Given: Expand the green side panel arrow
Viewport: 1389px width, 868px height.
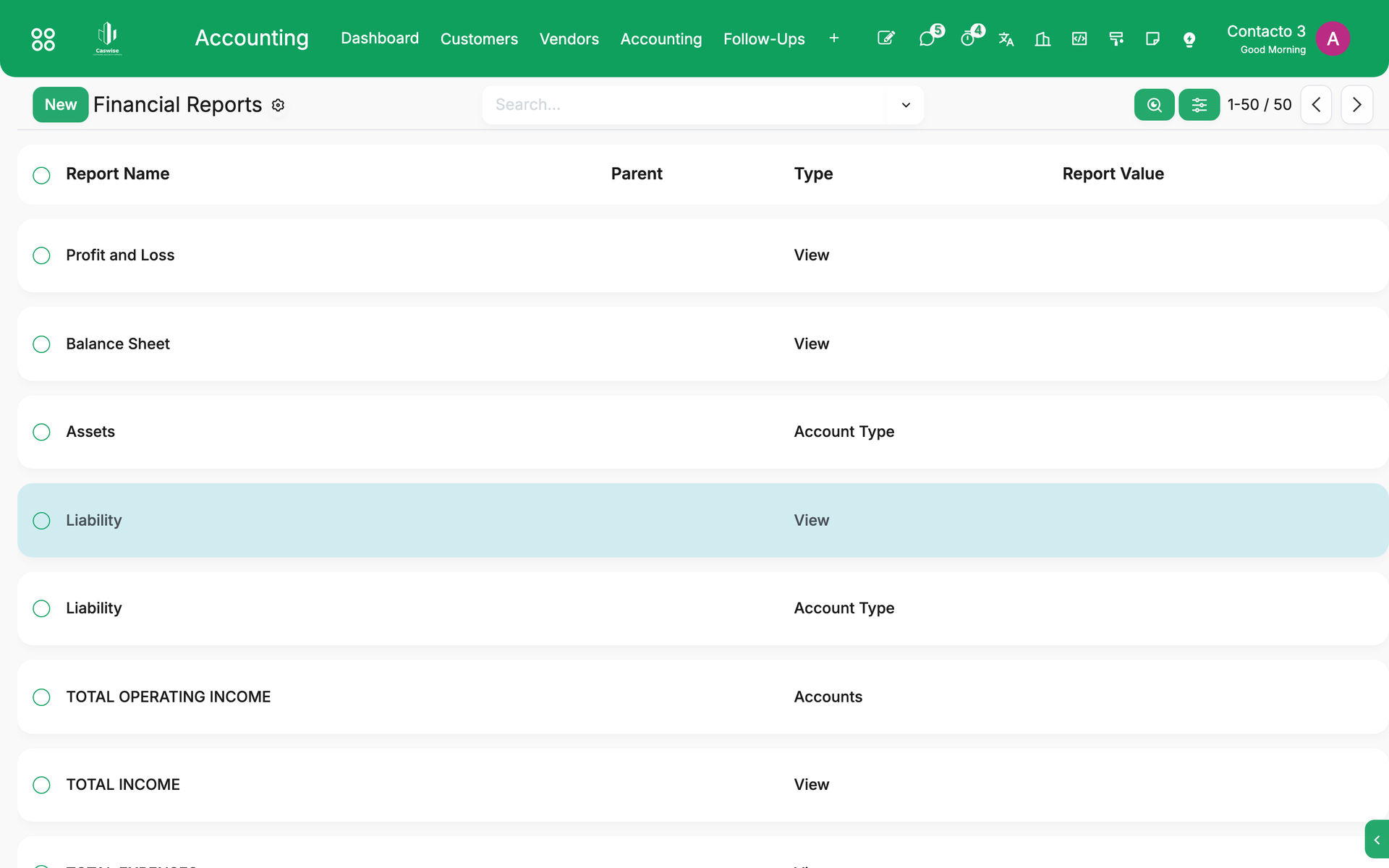Looking at the screenshot, I should tap(1377, 840).
